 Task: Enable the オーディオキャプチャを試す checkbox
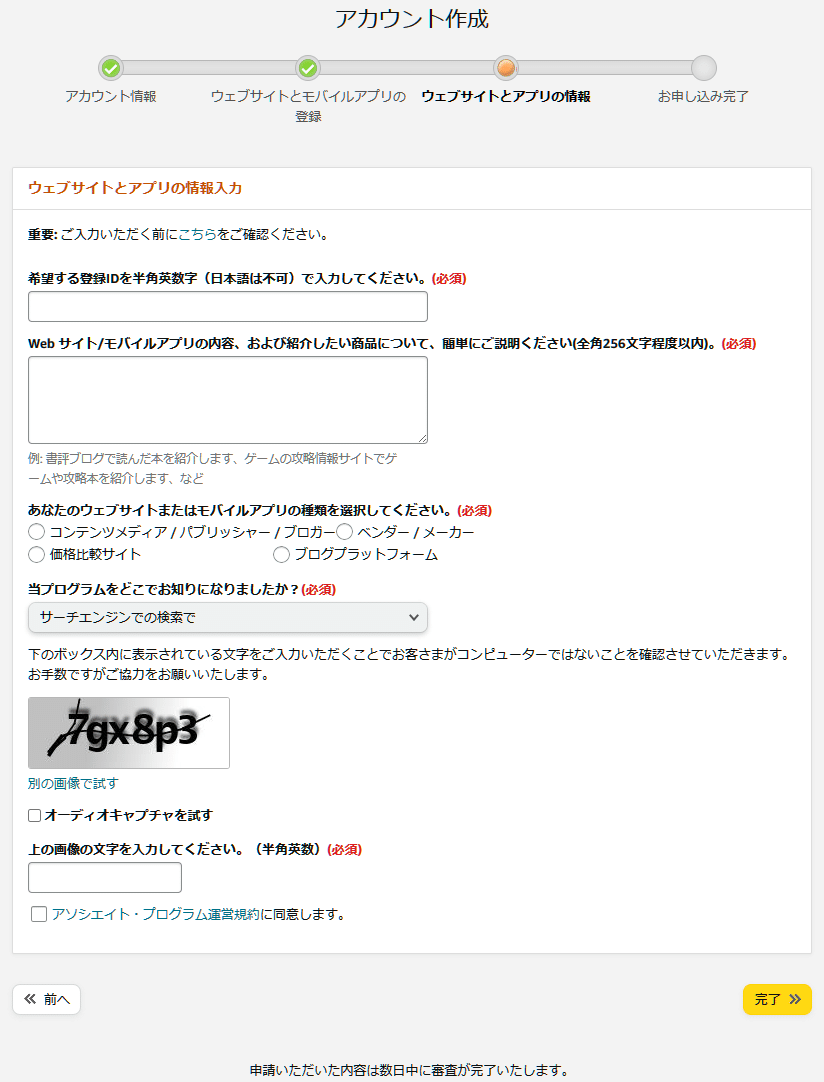point(35,816)
